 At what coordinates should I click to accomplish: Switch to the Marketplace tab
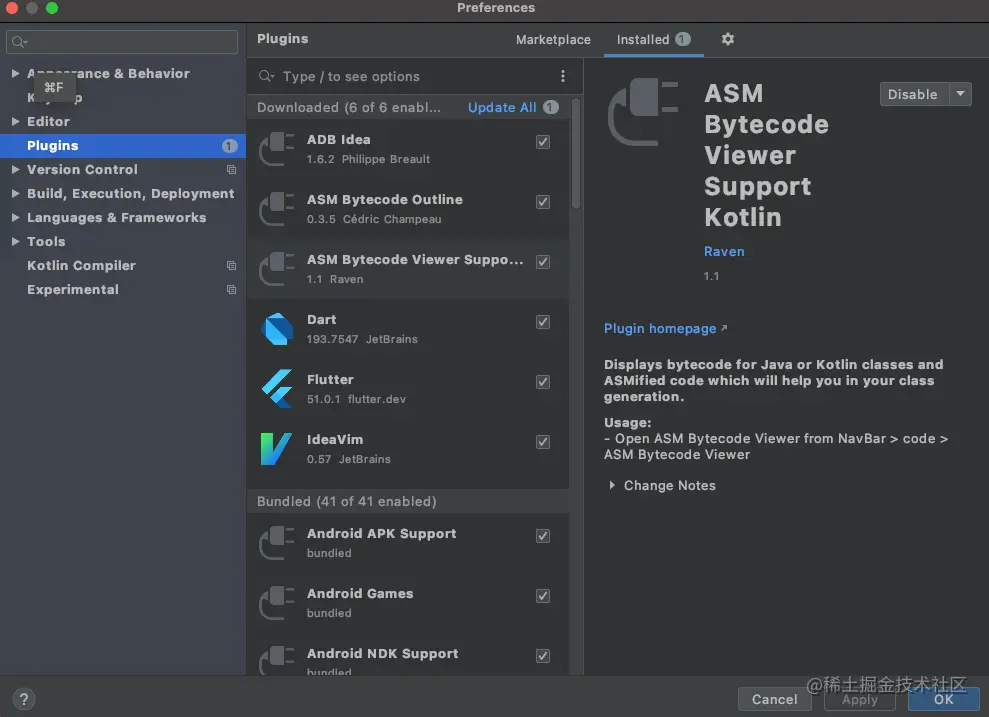pos(553,40)
